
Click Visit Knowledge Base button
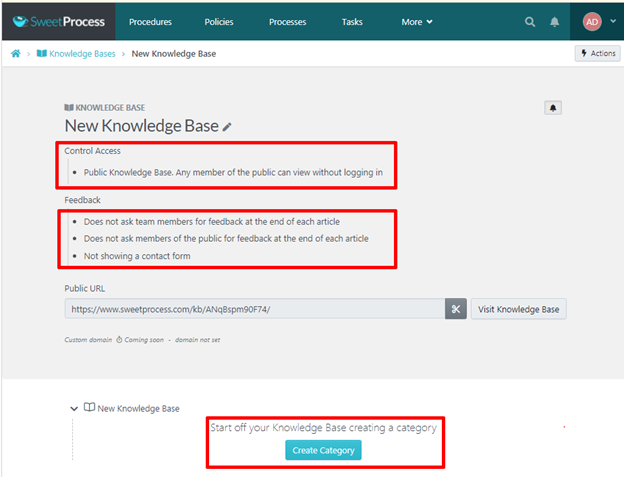click(x=519, y=309)
